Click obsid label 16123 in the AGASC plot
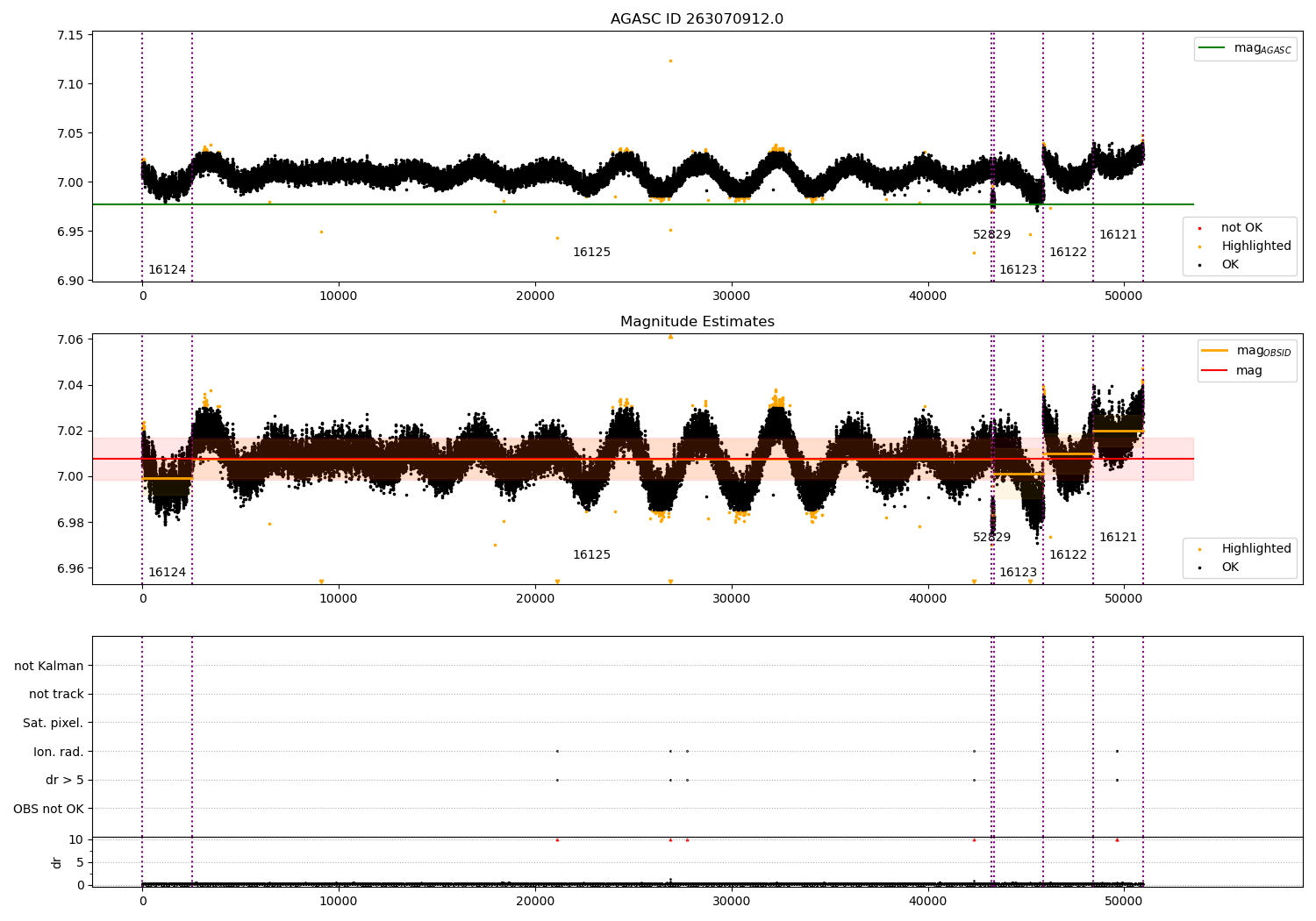 click(1018, 270)
